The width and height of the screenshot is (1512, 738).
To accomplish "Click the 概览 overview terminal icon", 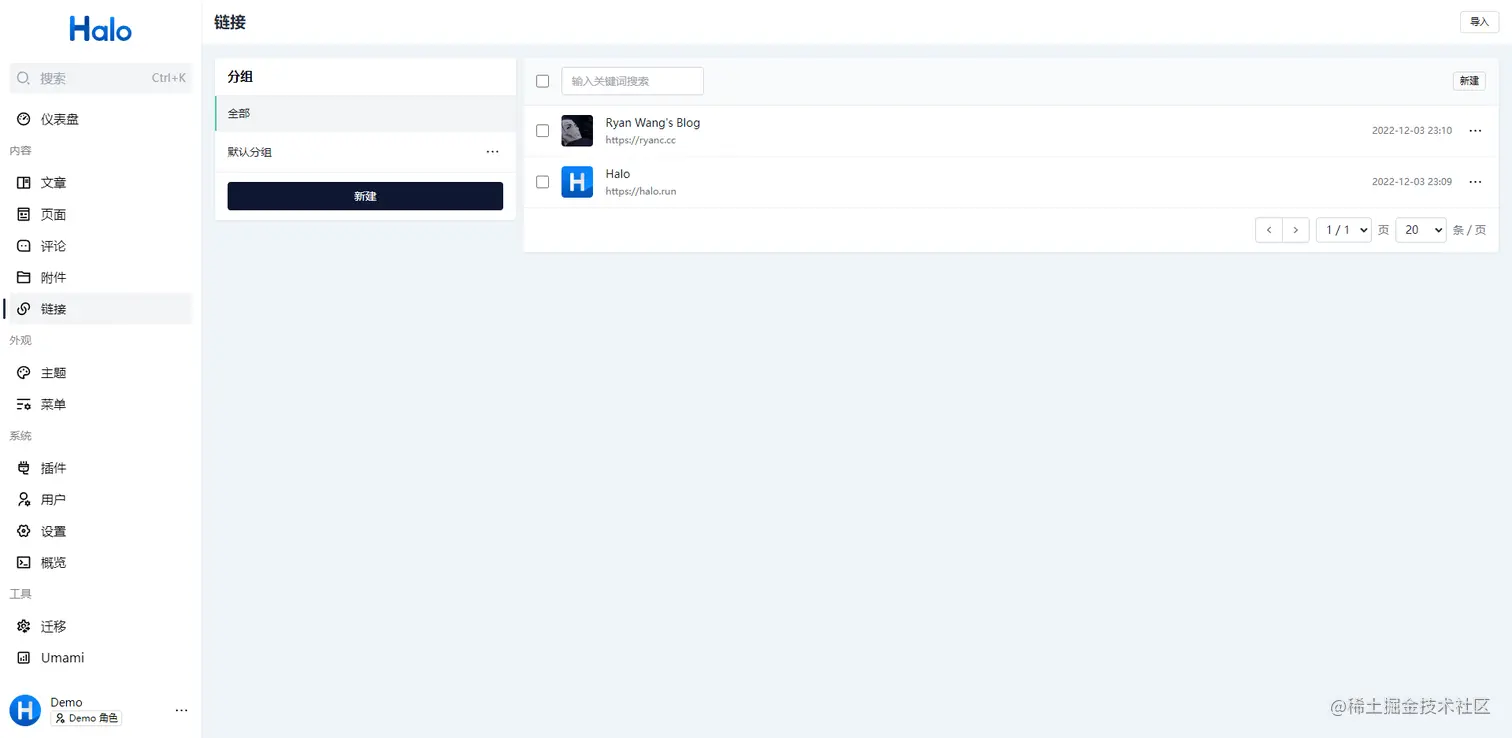I will click(x=24, y=563).
